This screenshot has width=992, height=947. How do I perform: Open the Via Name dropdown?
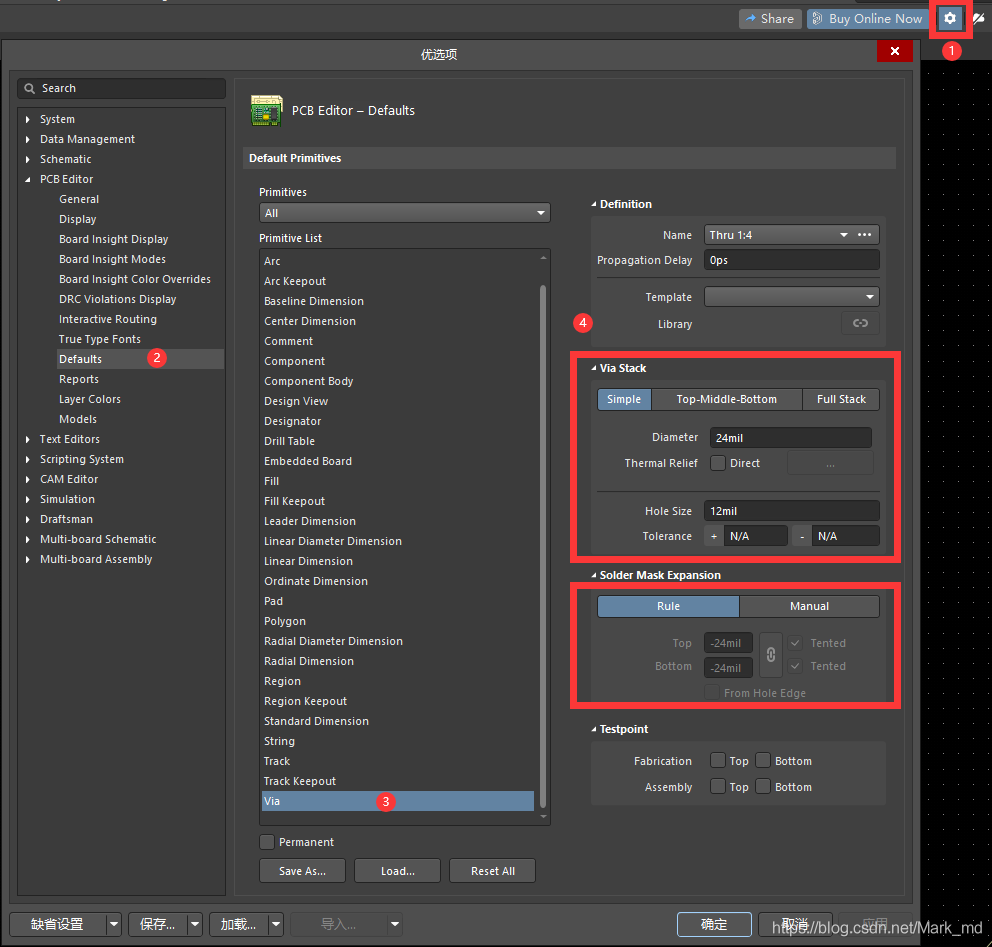(x=843, y=235)
